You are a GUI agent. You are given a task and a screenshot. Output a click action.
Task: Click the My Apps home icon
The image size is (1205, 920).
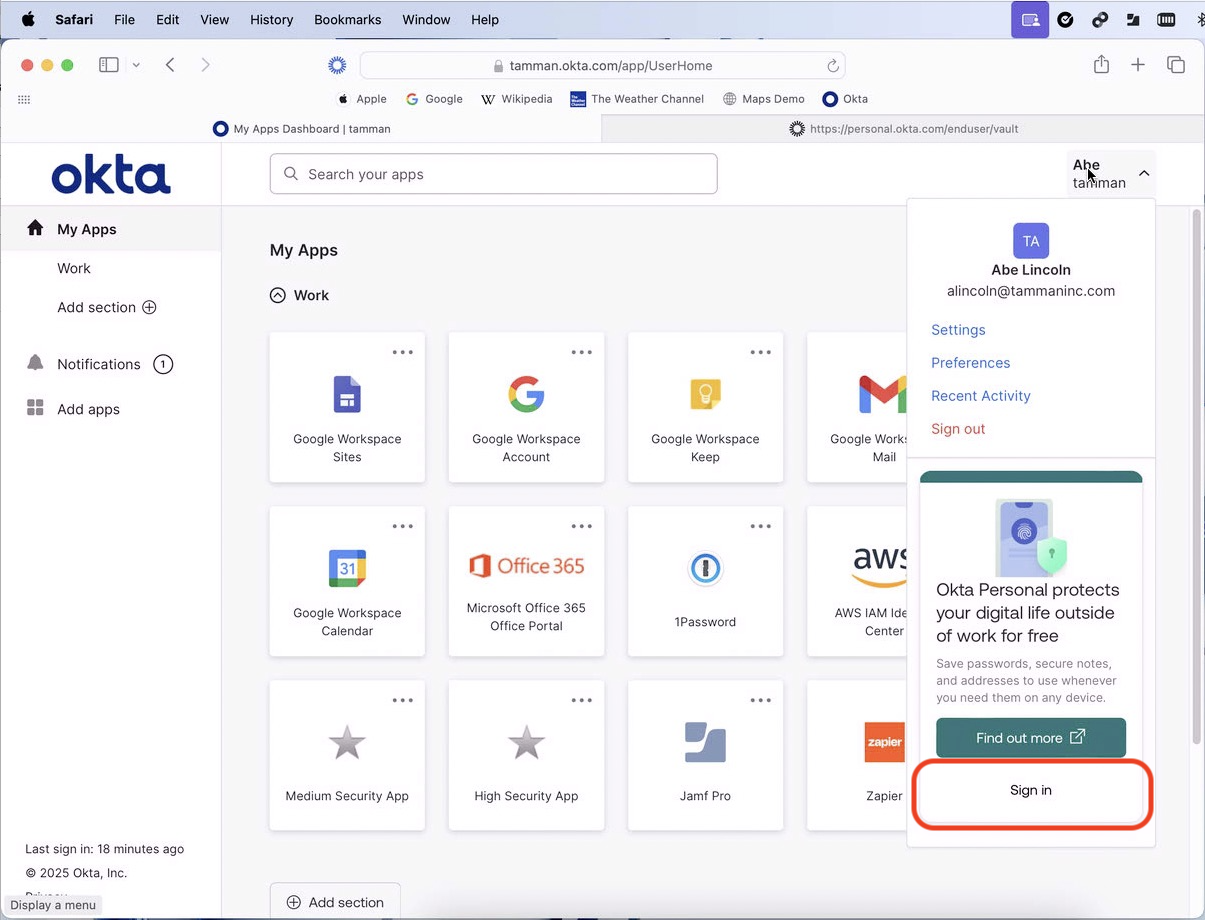click(x=35, y=228)
